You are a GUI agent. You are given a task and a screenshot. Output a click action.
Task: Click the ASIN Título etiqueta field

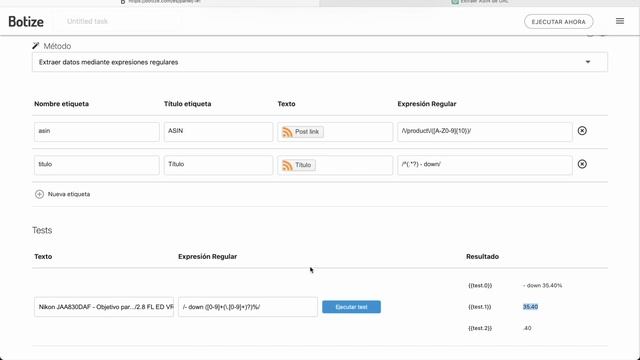click(218, 131)
